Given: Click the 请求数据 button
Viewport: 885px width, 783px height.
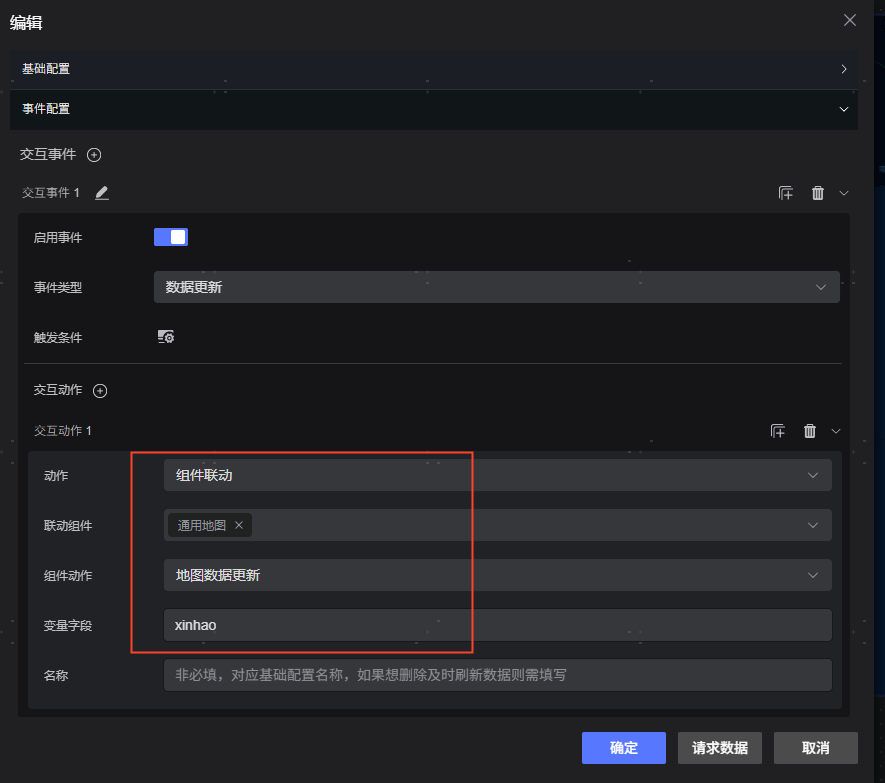Looking at the screenshot, I should pyautogui.click(x=719, y=748).
